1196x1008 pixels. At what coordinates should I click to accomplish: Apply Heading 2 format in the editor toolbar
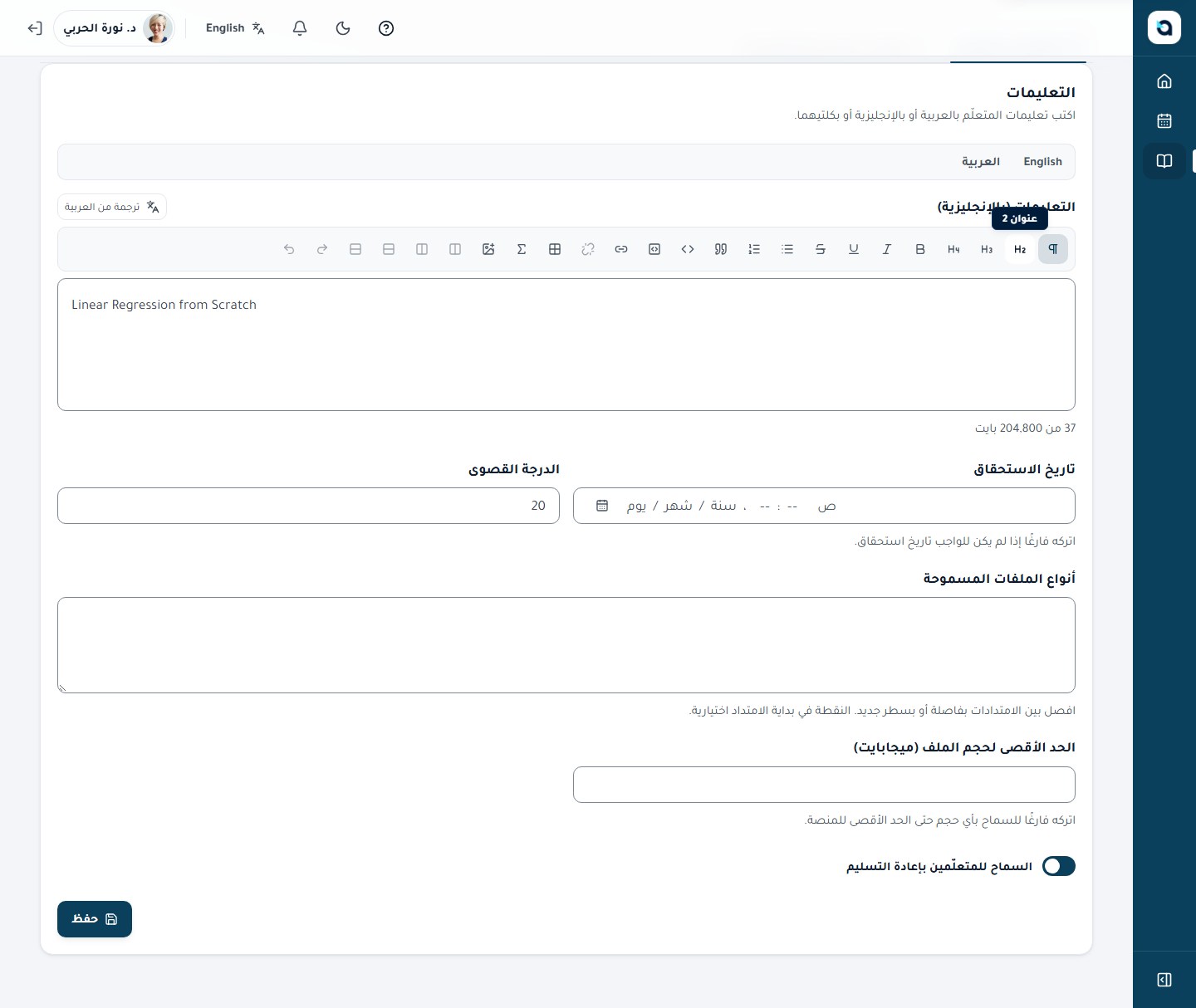[x=1020, y=249]
